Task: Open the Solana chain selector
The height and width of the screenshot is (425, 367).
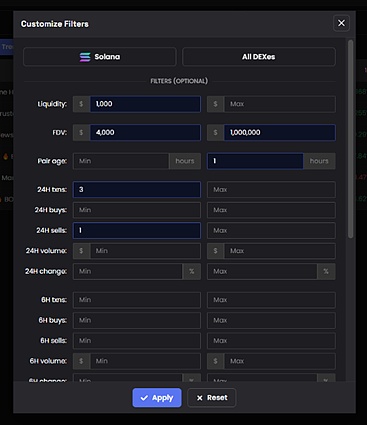Action: coord(100,57)
